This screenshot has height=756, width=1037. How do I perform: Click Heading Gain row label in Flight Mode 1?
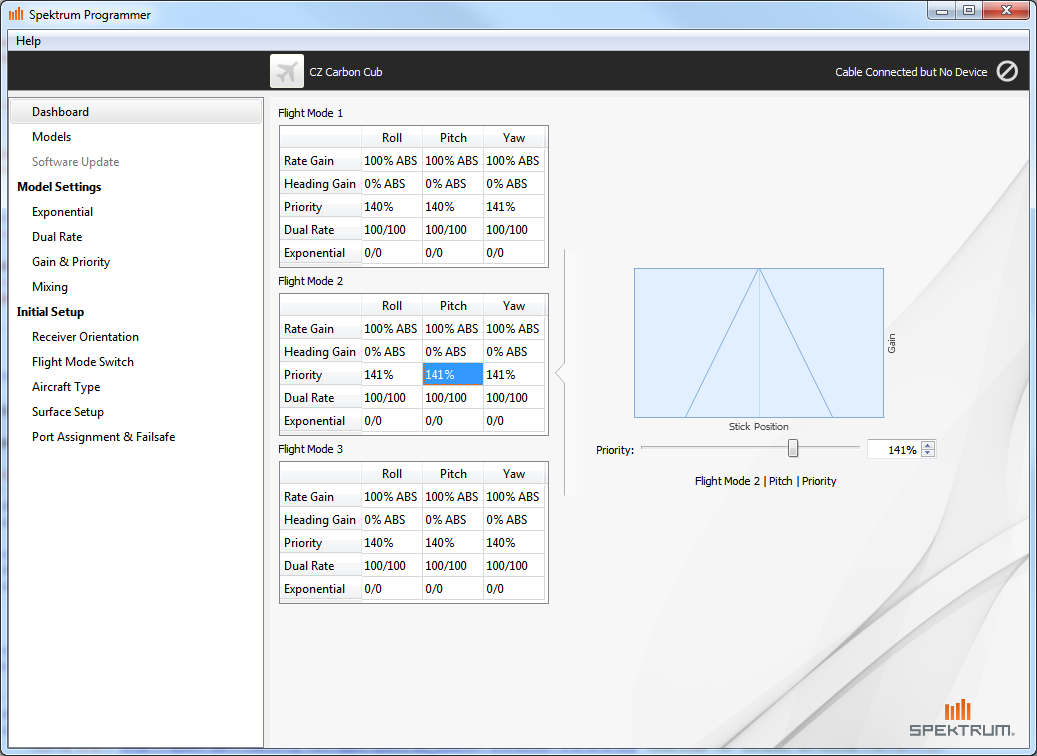(319, 184)
